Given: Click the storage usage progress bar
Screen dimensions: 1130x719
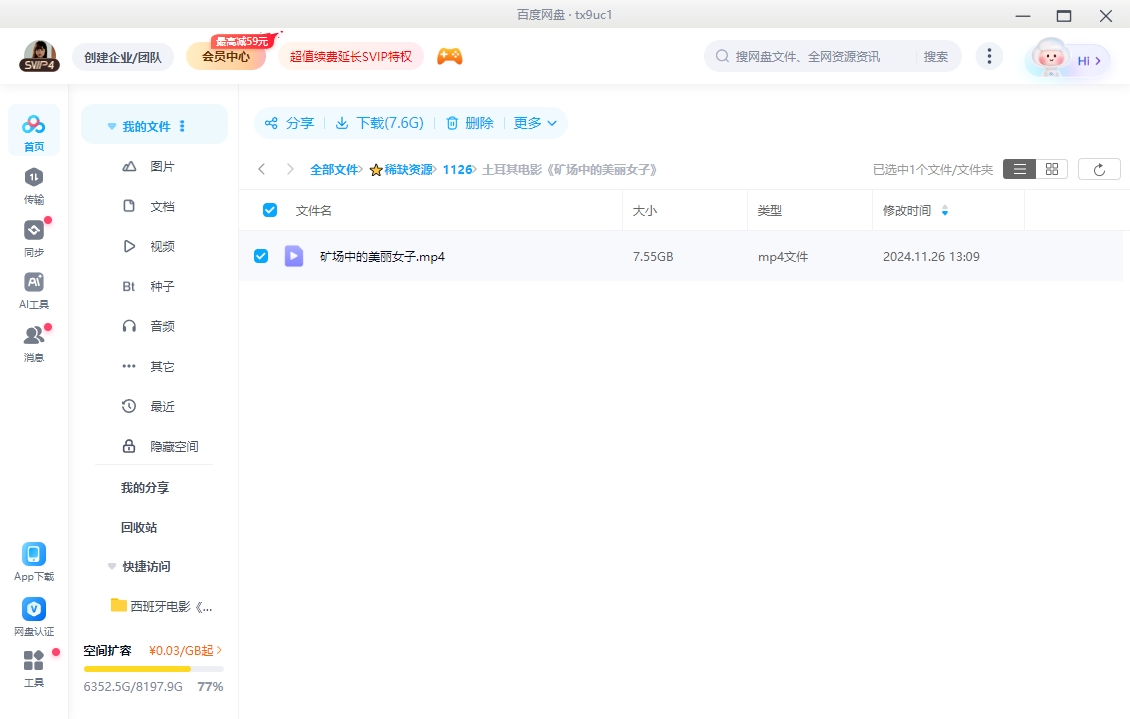Looking at the screenshot, I should point(153,668).
